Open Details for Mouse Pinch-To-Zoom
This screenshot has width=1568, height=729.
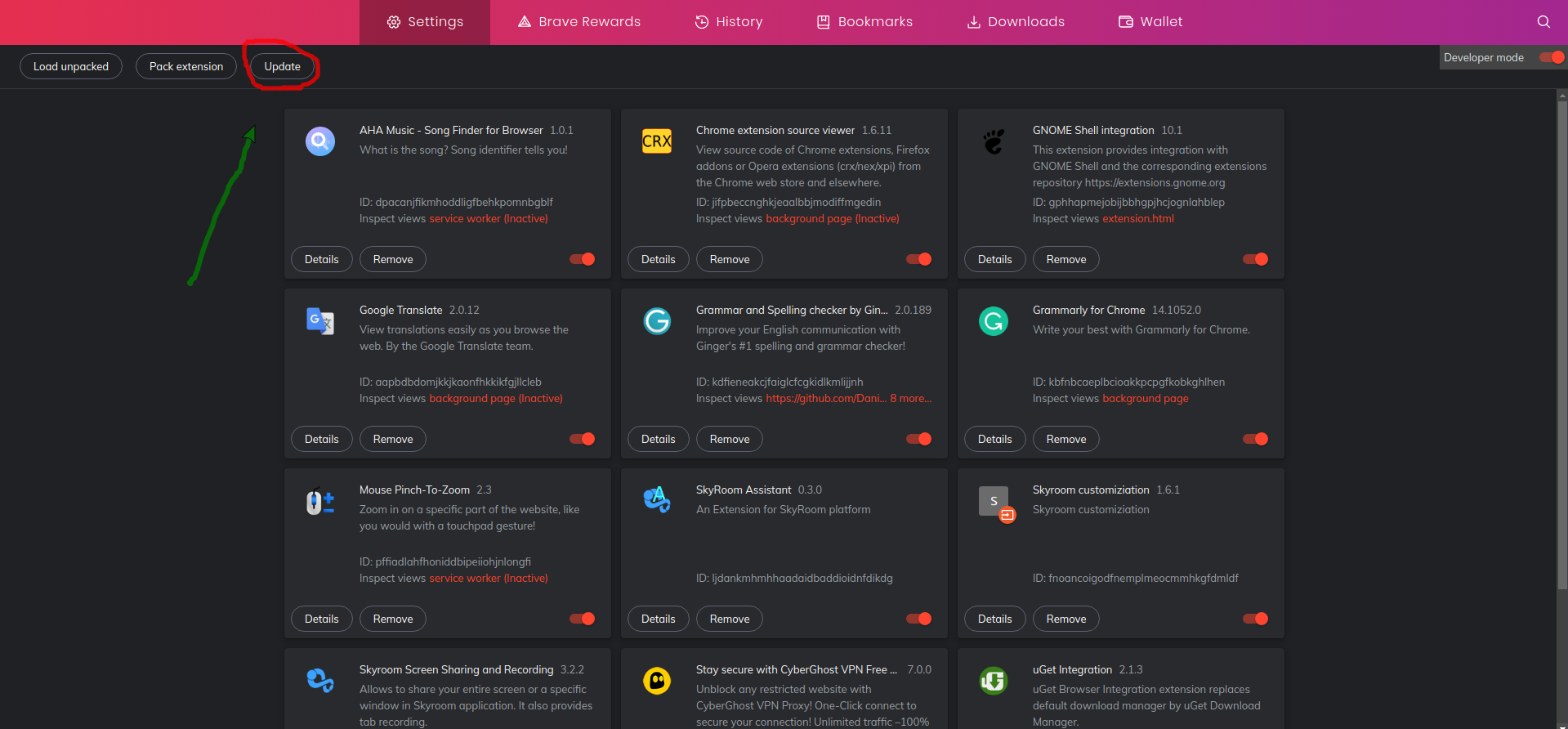[x=322, y=619]
